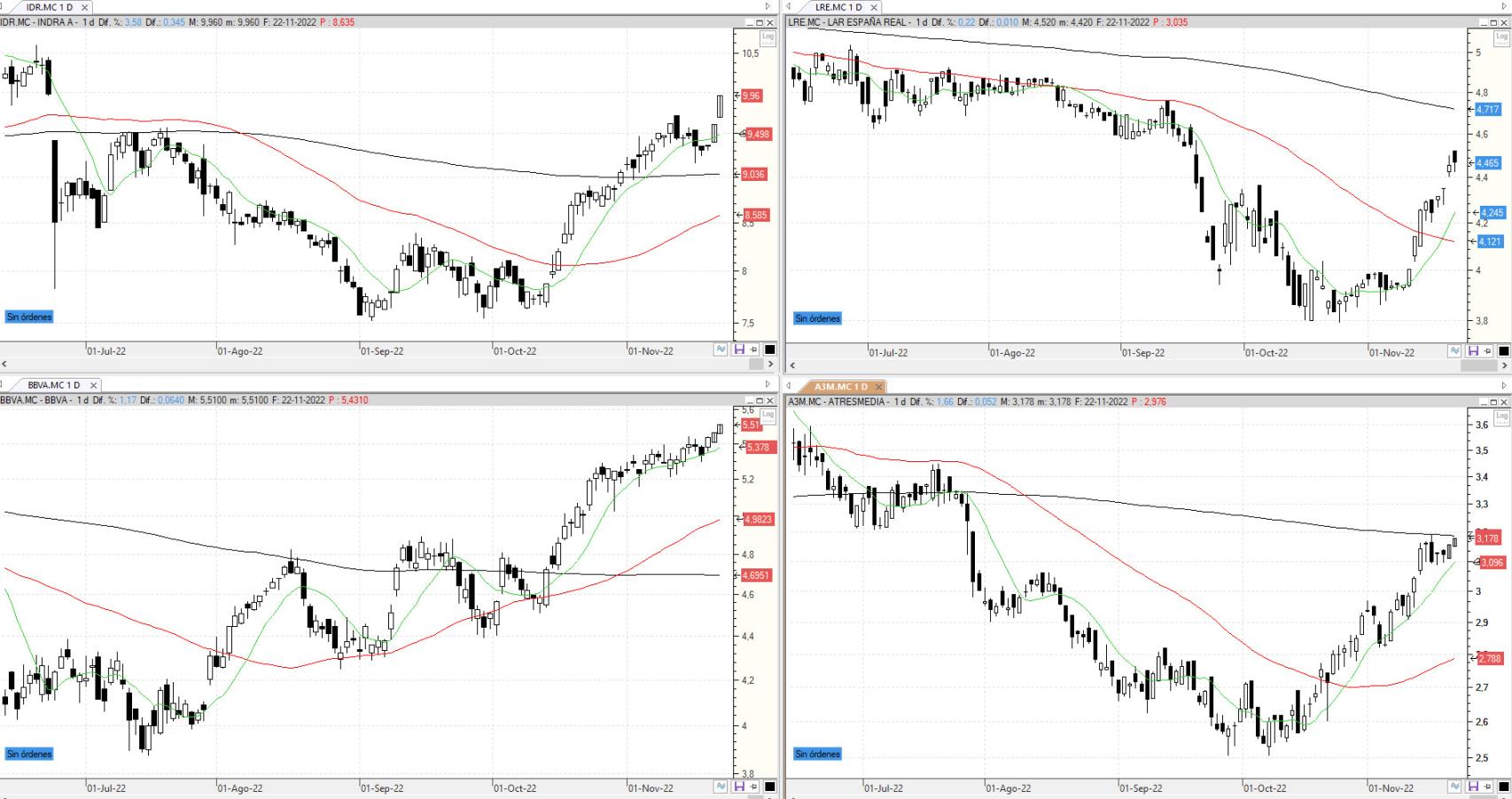Switch to the LRE.MC 1 D tab
This screenshot has width=1512, height=799.
pos(838,7)
